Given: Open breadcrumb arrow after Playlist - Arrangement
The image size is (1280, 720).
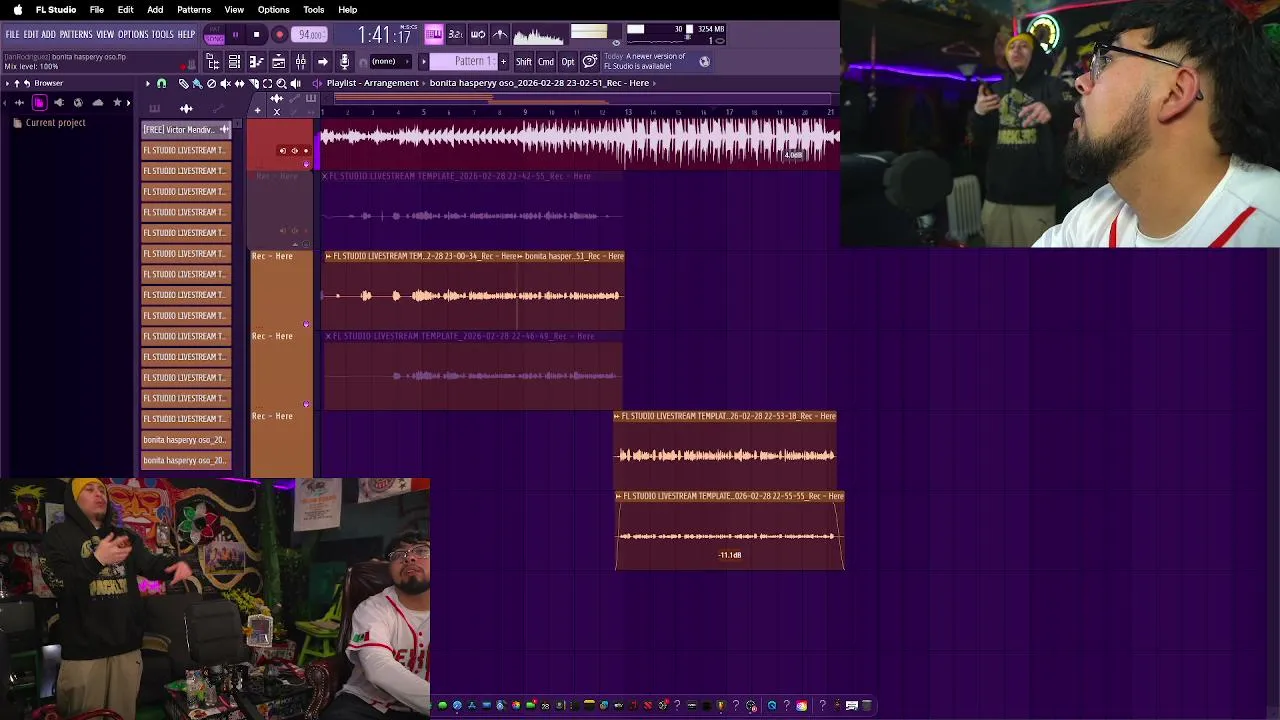Looking at the screenshot, I should point(424,83).
